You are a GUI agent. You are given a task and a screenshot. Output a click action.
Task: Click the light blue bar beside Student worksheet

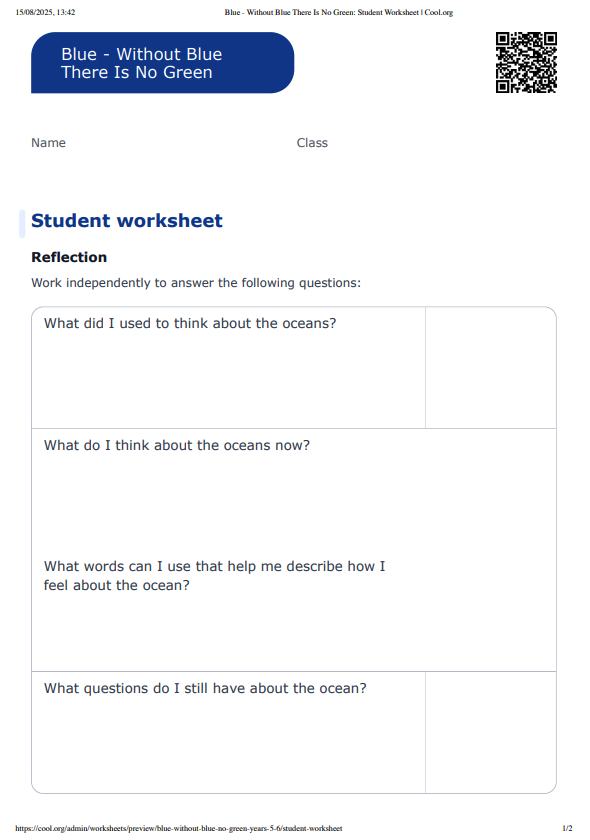tap(22, 223)
